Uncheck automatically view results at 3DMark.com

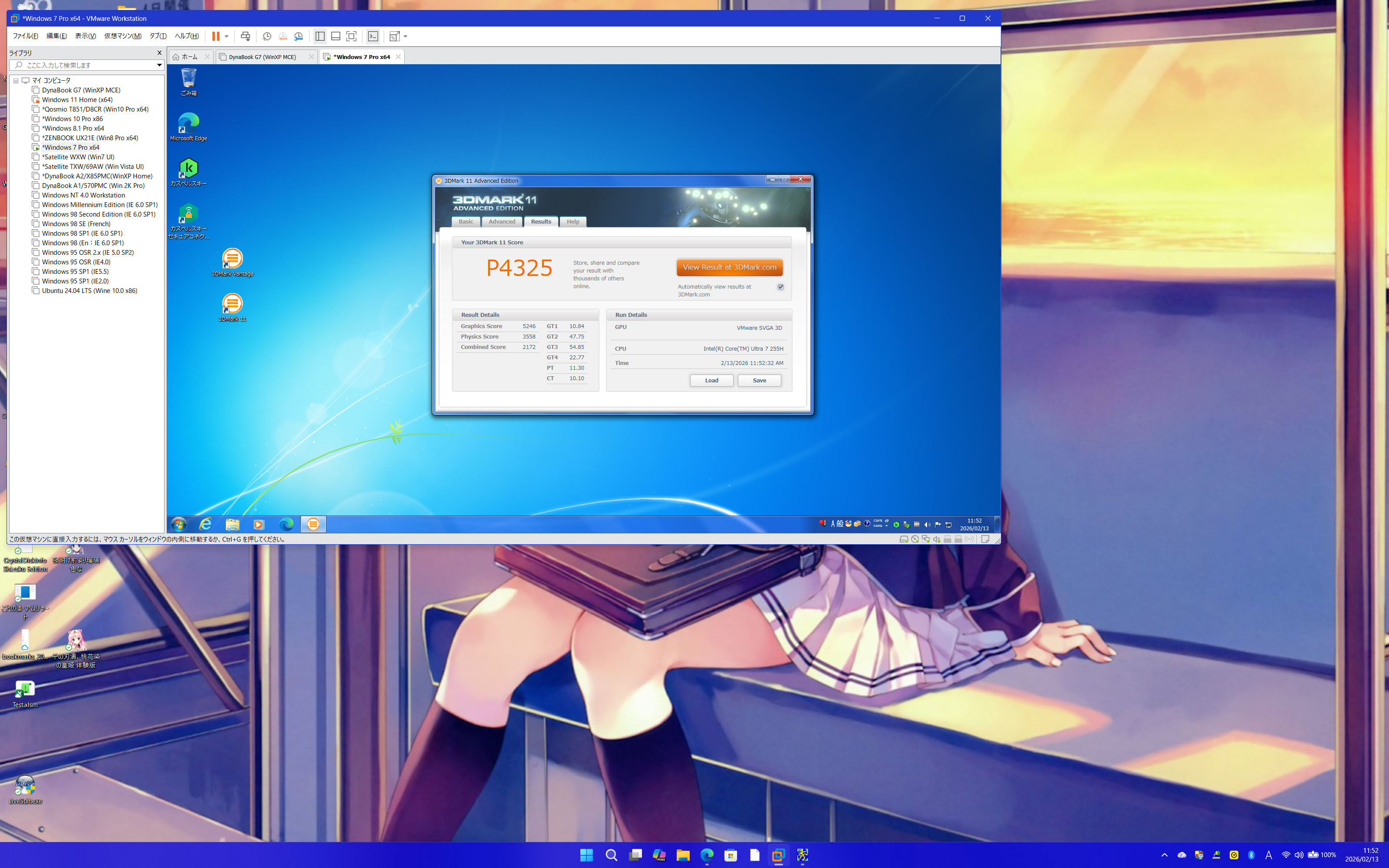pyautogui.click(x=780, y=287)
